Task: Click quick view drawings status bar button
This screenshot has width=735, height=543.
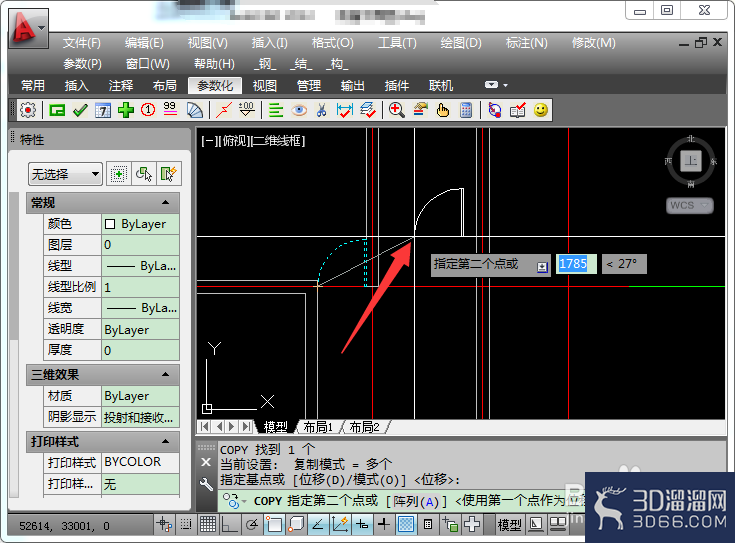Action: (x=558, y=525)
